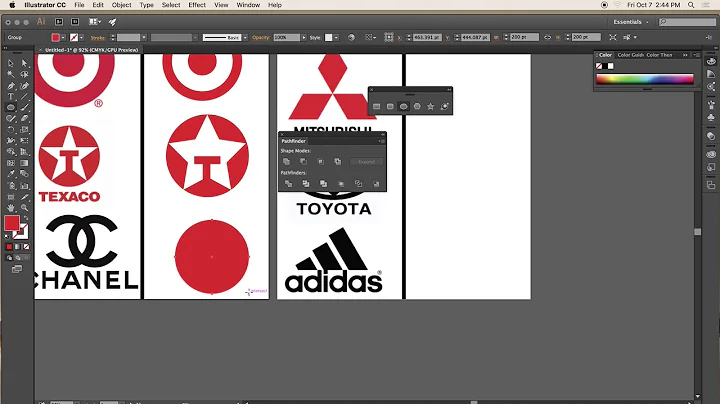Set Gradient mode below fill swatch
The height and width of the screenshot is (404, 720).
17,247
